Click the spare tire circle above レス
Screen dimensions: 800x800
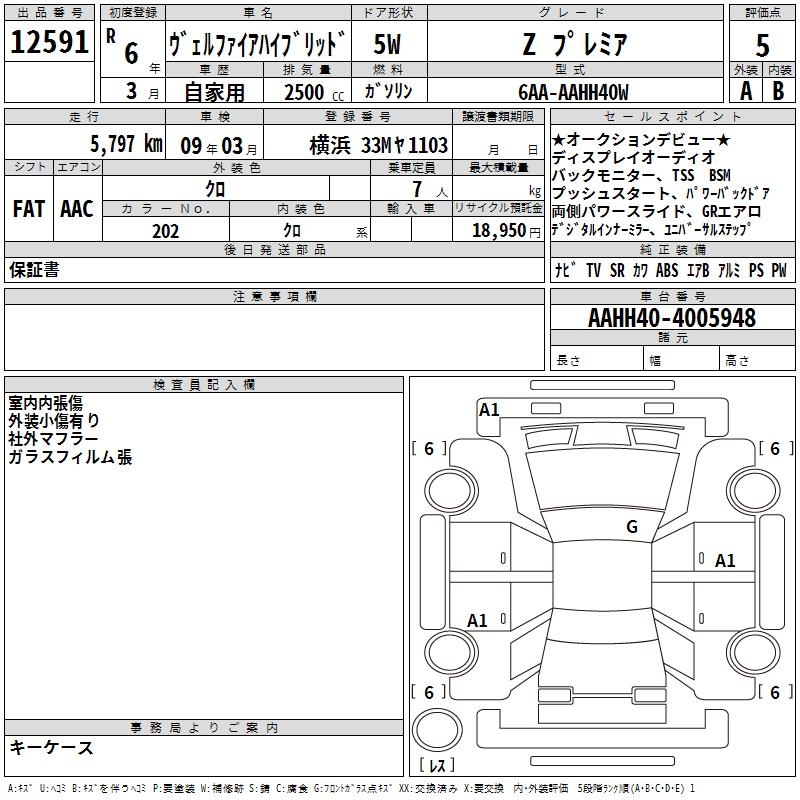tap(437, 729)
